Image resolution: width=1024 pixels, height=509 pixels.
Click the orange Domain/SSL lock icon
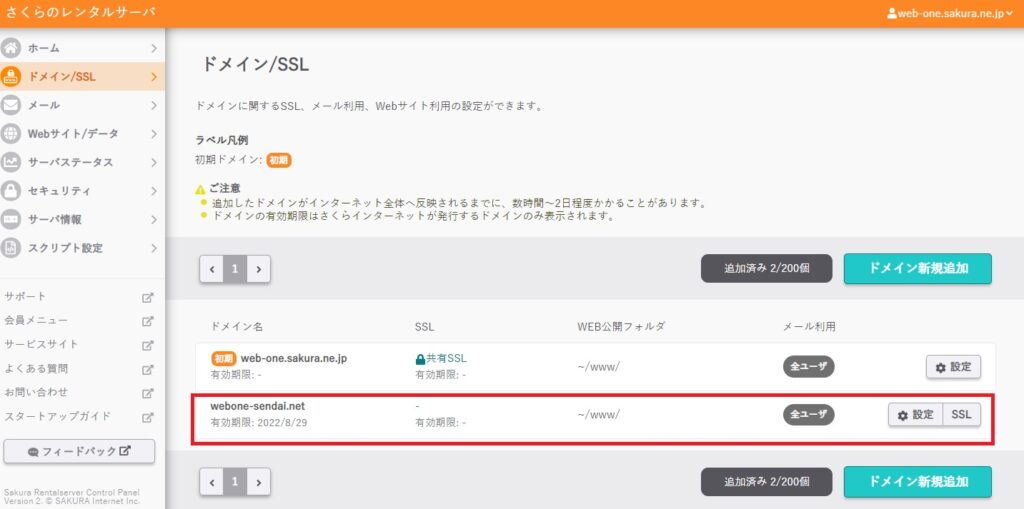point(10,76)
